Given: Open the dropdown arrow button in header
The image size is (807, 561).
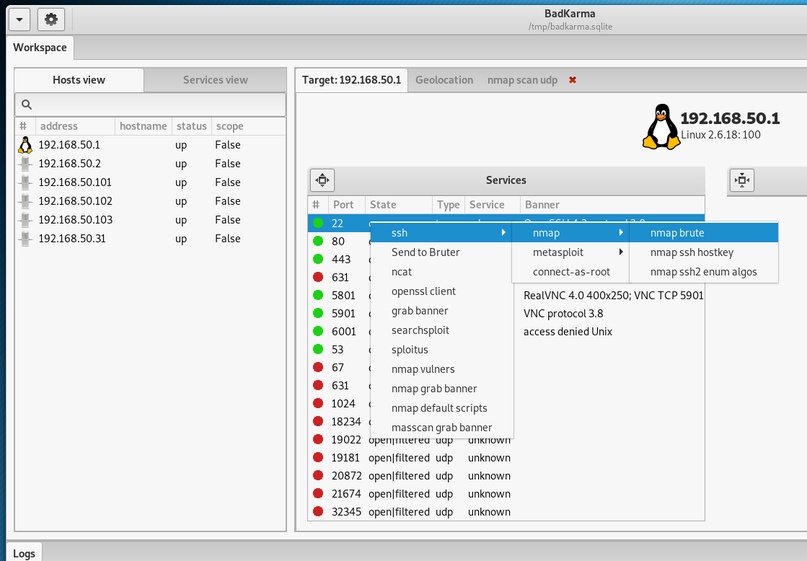Looking at the screenshot, I should [x=21, y=19].
